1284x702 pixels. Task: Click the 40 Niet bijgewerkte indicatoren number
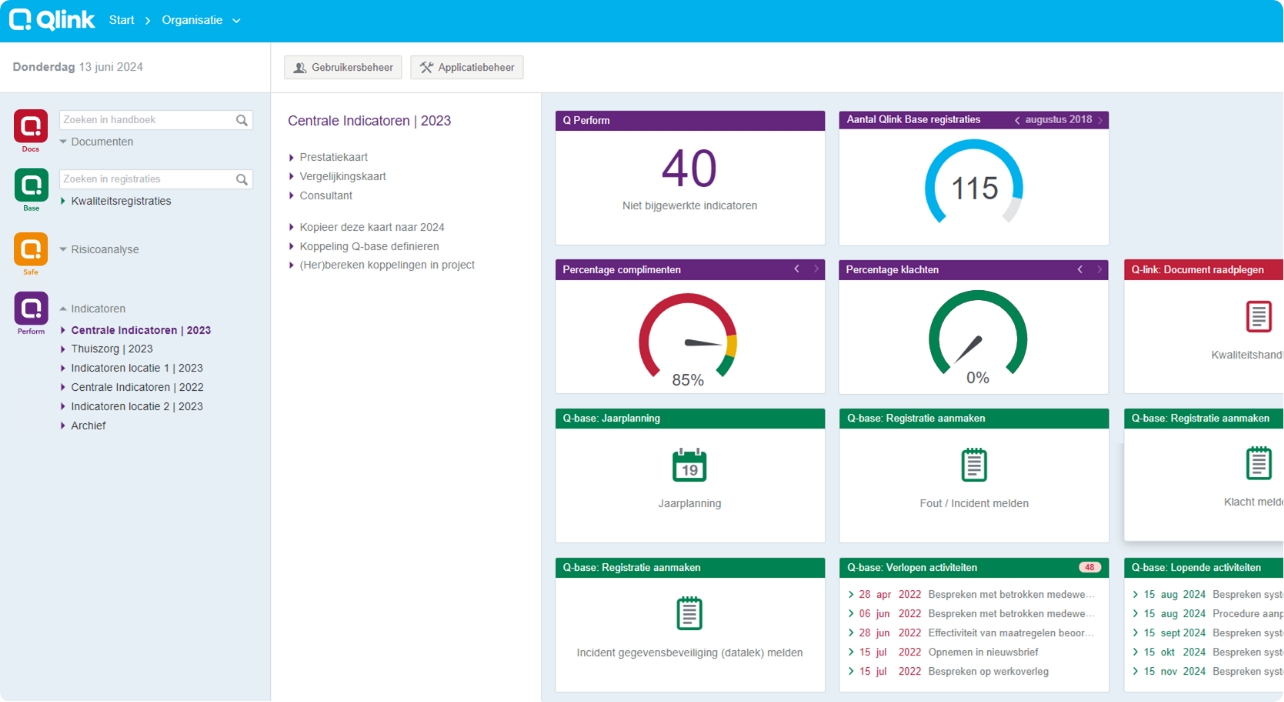point(689,169)
